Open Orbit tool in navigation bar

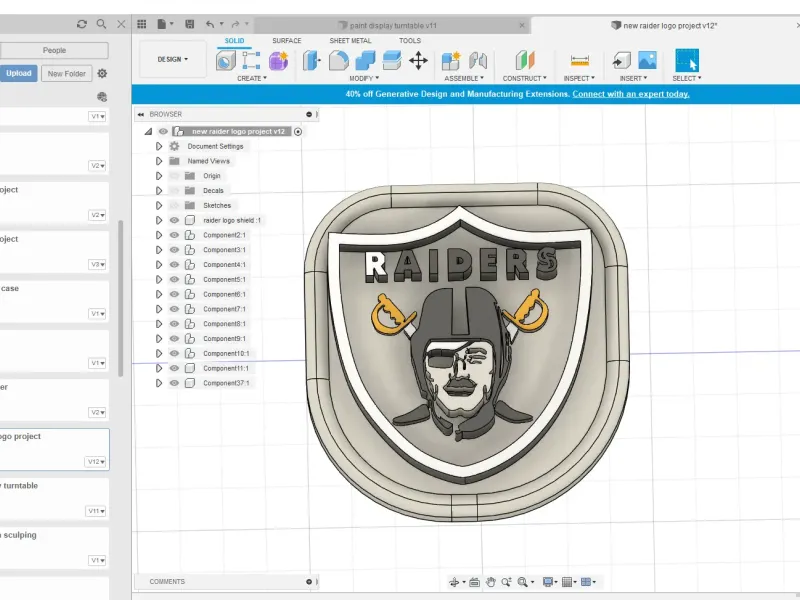[454, 582]
